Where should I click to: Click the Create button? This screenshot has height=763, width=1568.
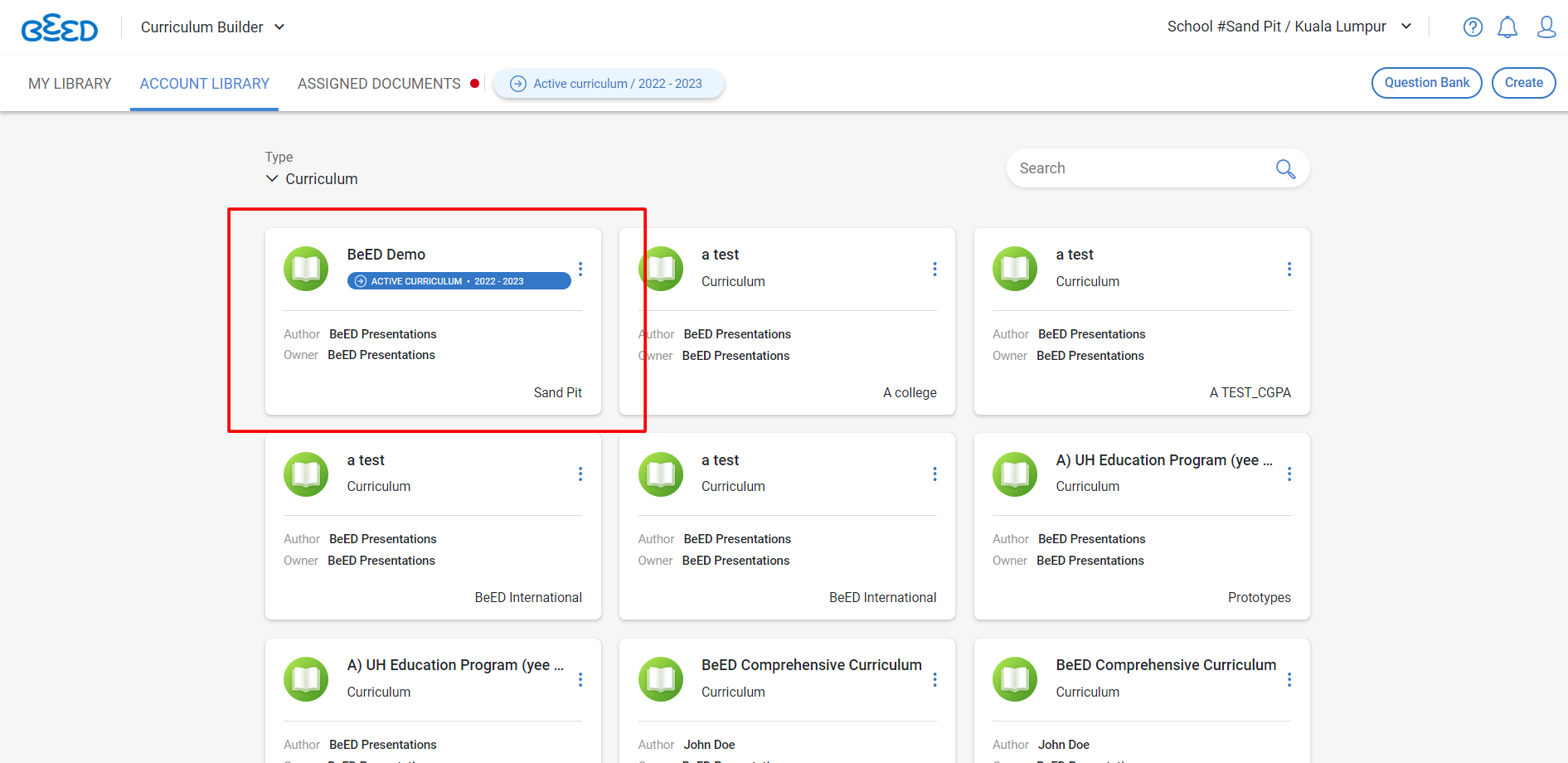tap(1523, 83)
